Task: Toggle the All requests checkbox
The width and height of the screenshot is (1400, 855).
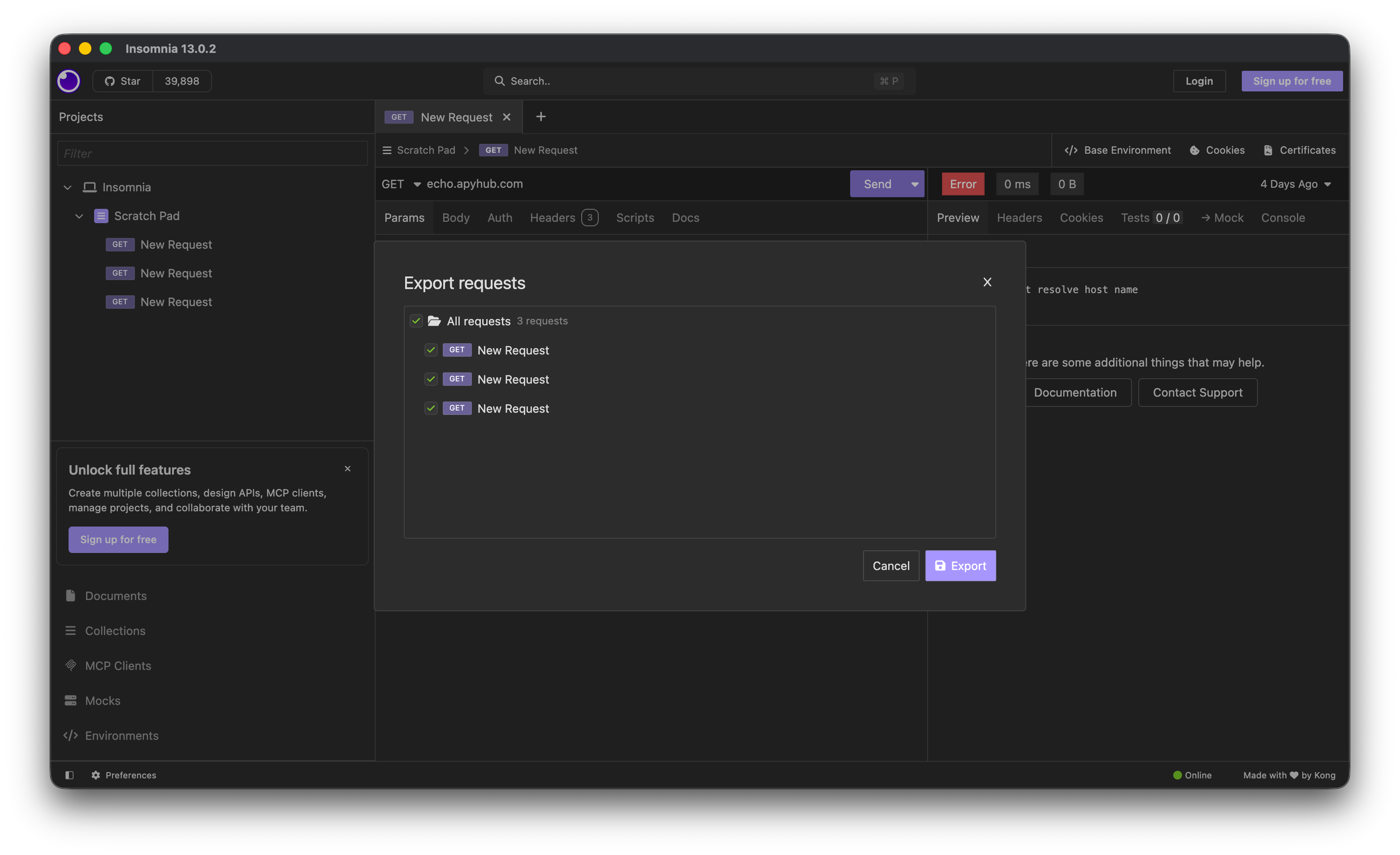Action: pos(416,322)
